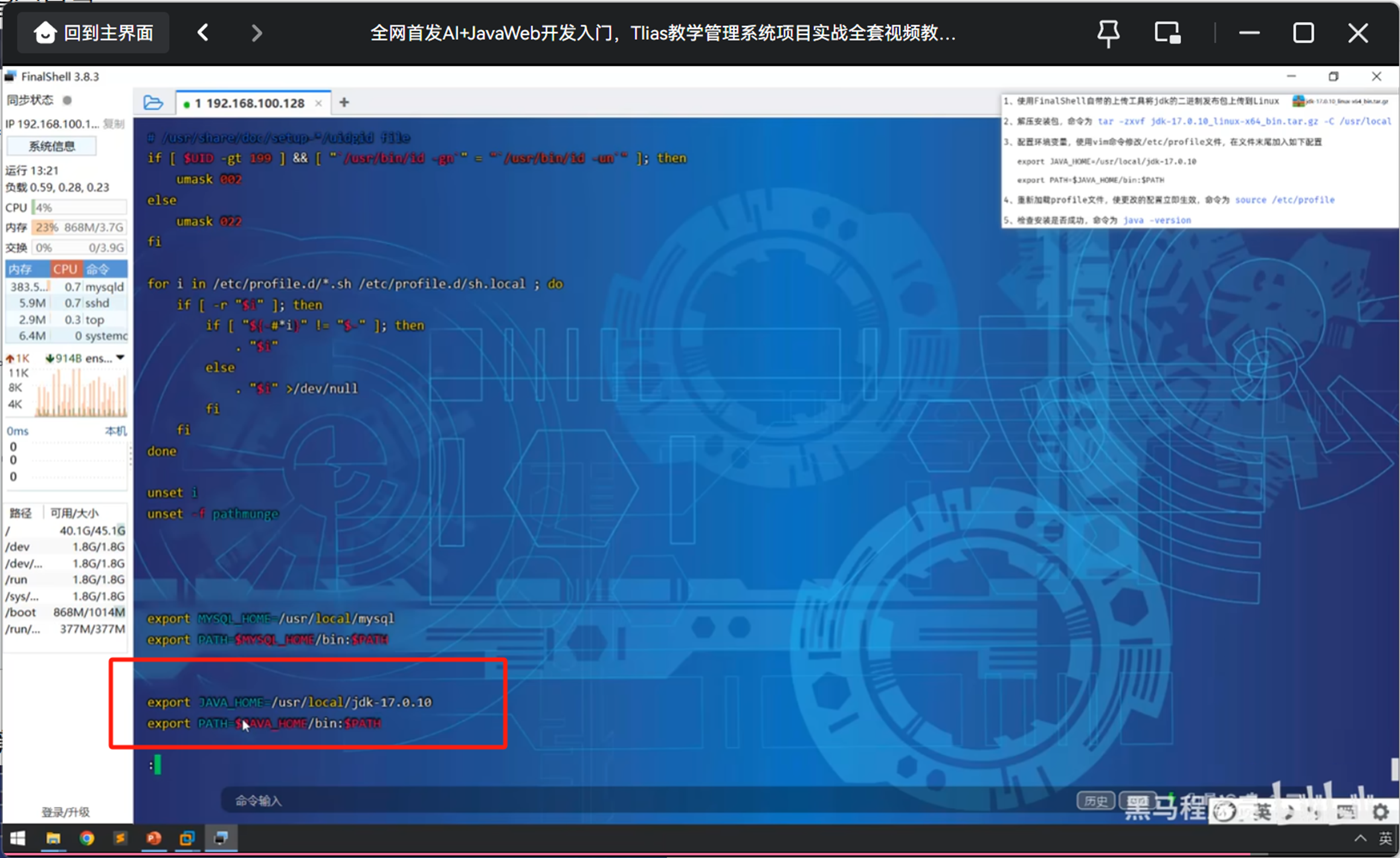
Task: Click the 回到主界面 home button
Action: coord(94,33)
